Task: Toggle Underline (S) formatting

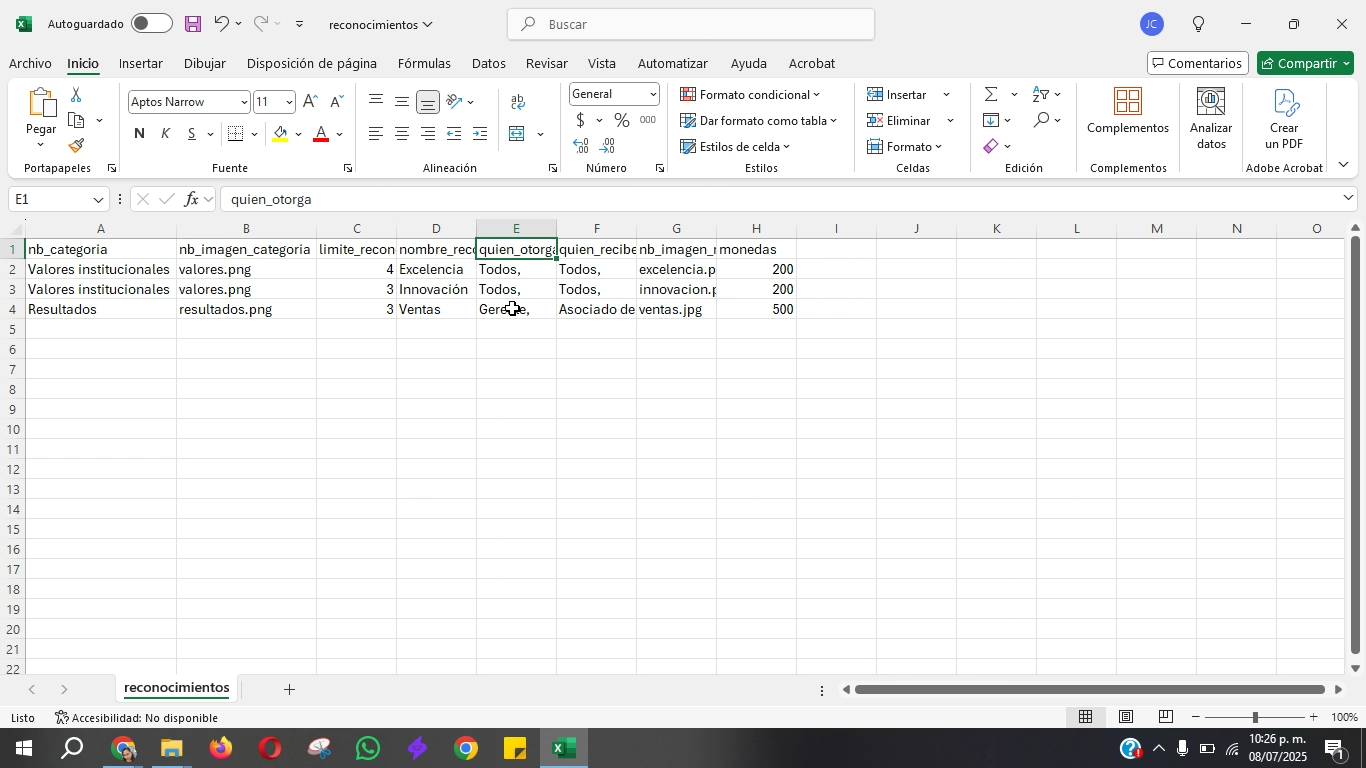Action: (x=191, y=134)
